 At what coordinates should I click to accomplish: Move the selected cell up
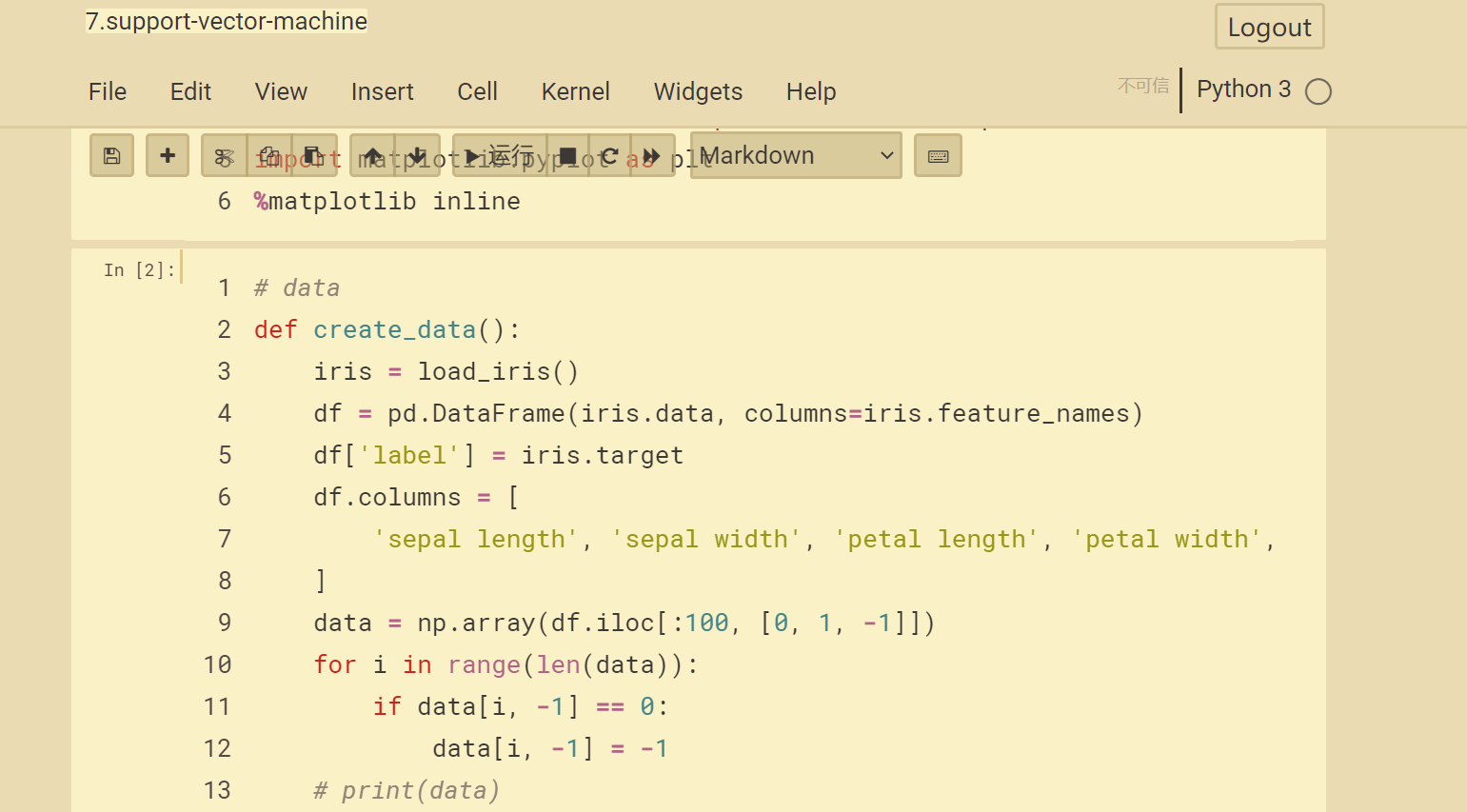click(x=372, y=155)
